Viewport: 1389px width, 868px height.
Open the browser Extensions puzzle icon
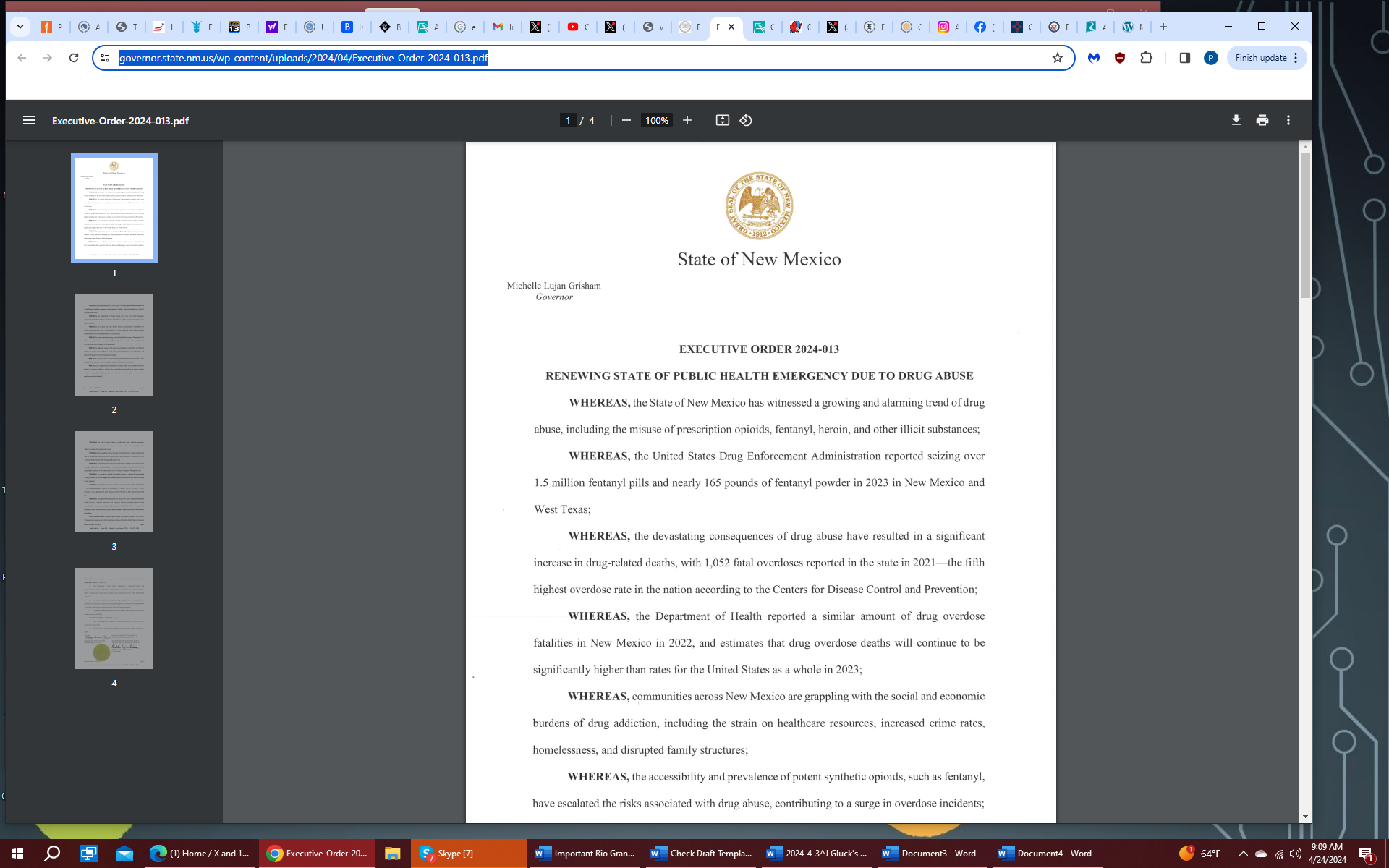[x=1146, y=58]
